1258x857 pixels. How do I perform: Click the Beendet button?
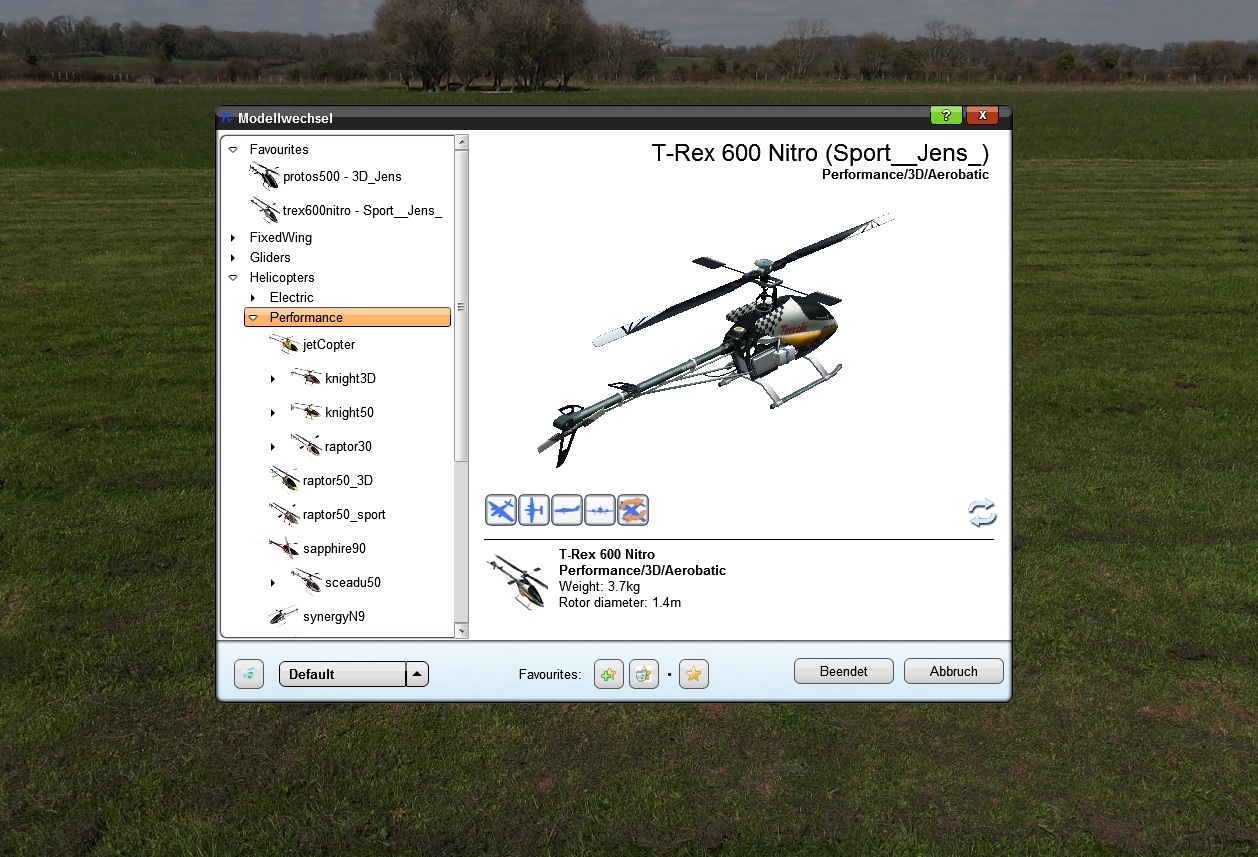(843, 672)
